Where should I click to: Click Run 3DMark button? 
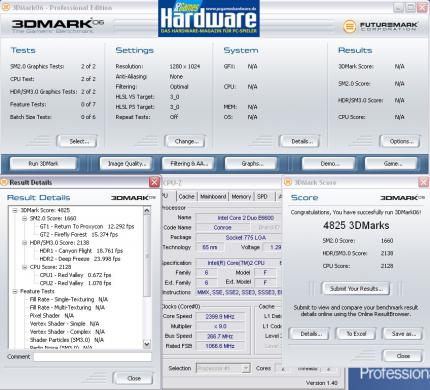click(x=43, y=164)
